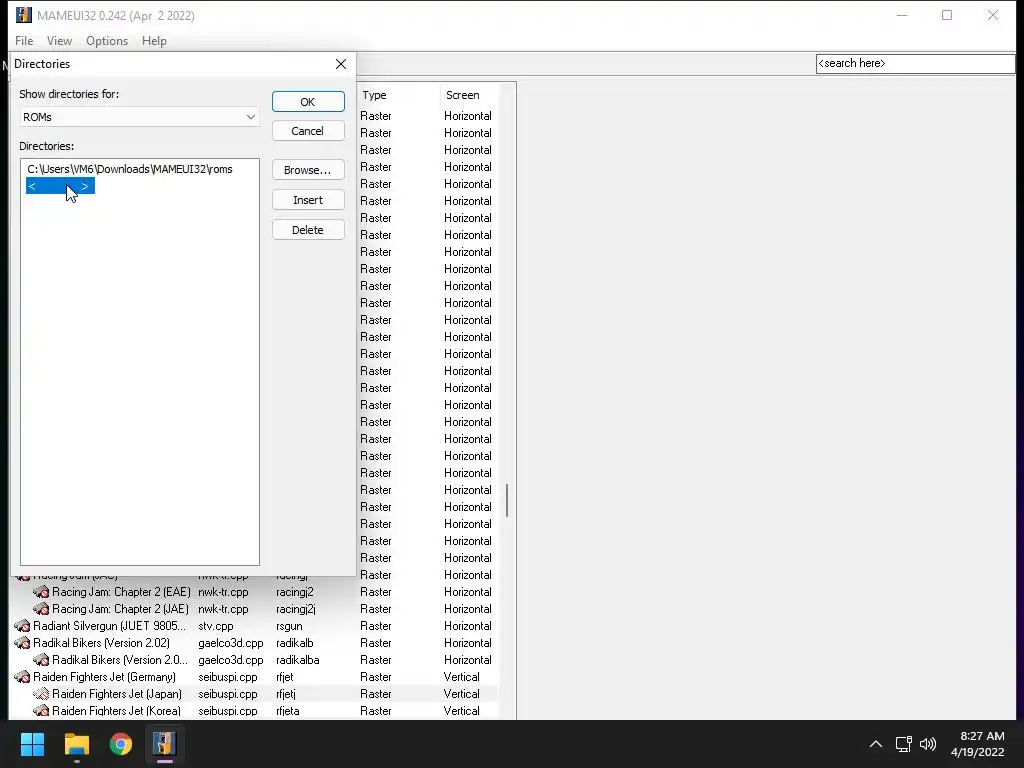Click the racingj2j ROM name cell
This screenshot has height=768, width=1024.
[x=296, y=609]
